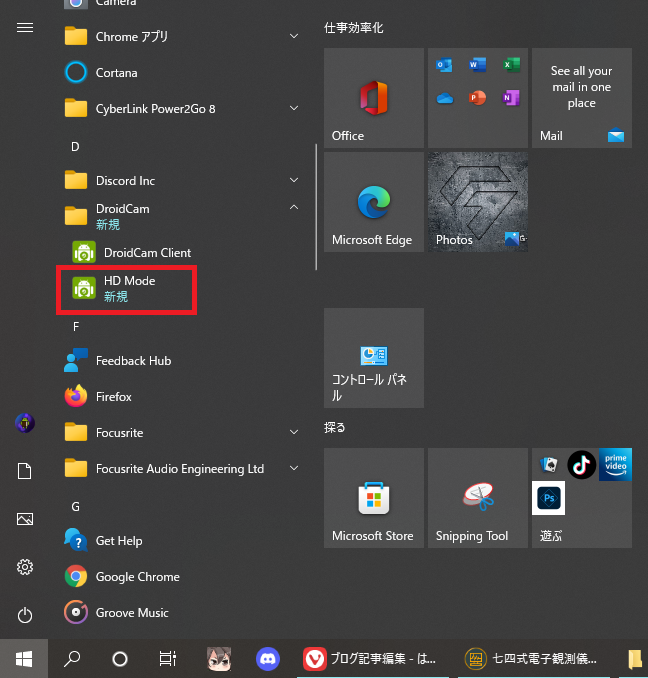The height and width of the screenshot is (678, 648).
Task: Open OneDrive in the Office group tile
Action: pyautogui.click(x=444, y=99)
